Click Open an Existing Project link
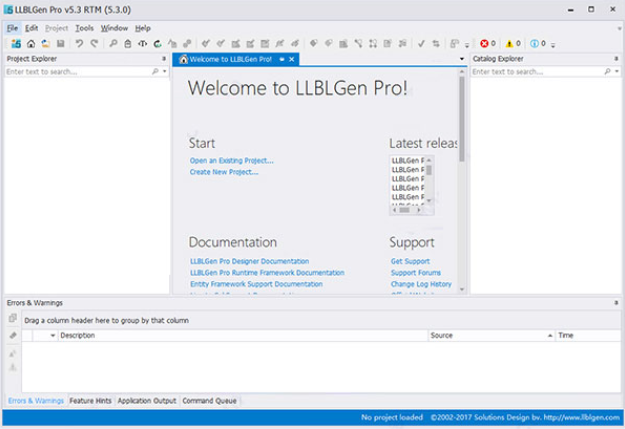This screenshot has height=429, width=625. pyautogui.click(x=231, y=160)
